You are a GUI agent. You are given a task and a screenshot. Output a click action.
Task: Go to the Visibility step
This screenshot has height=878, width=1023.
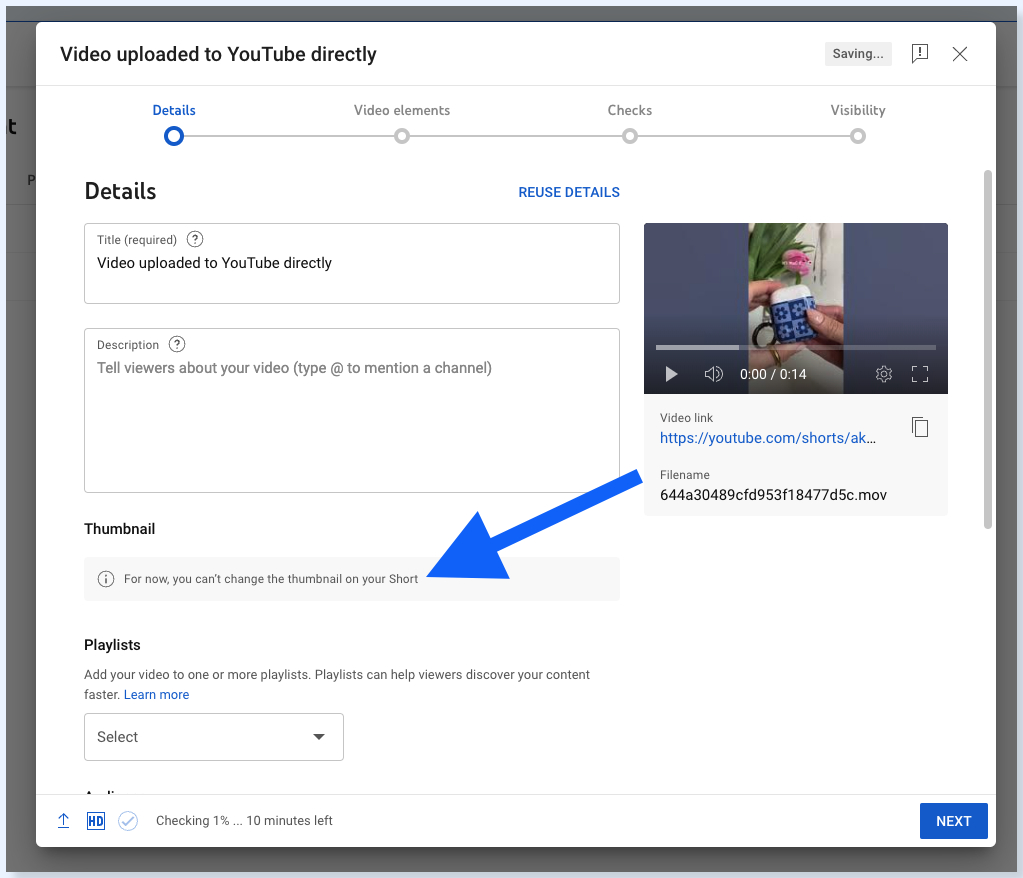click(x=858, y=123)
